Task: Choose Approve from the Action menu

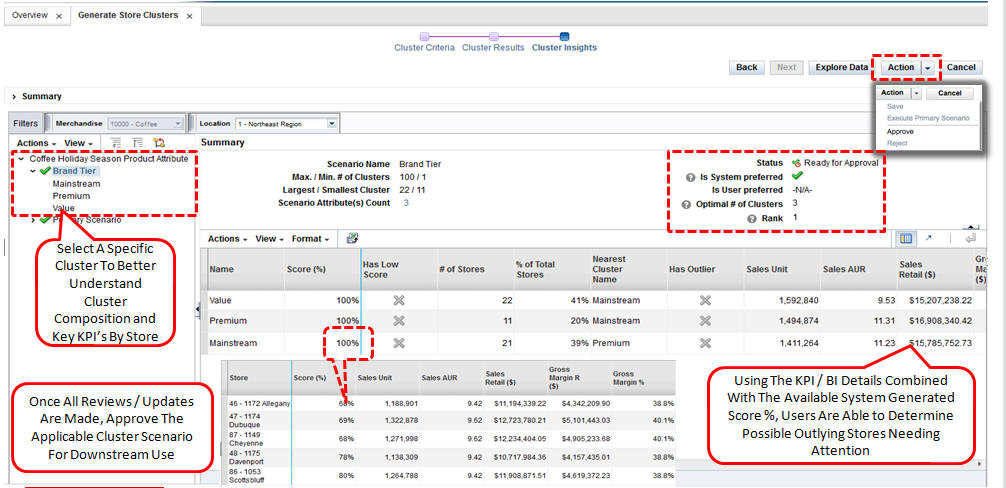Action: pyautogui.click(x=900, y=131)
